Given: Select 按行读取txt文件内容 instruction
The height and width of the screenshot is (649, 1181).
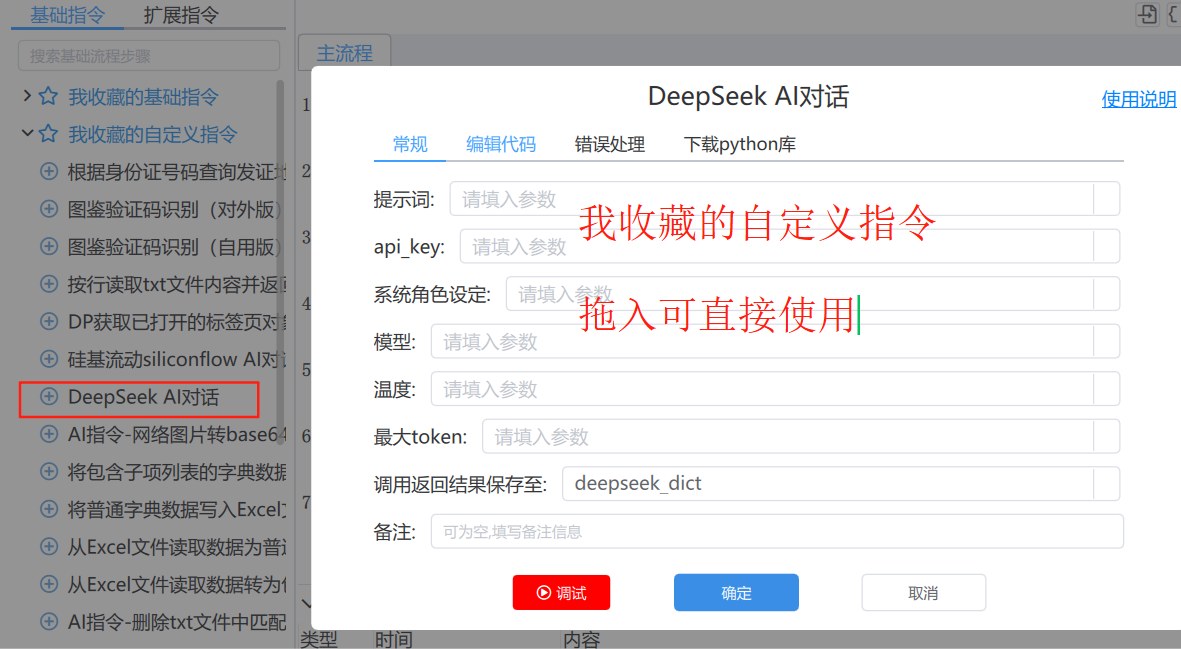Looking at the screenshot, I should 176,284.
